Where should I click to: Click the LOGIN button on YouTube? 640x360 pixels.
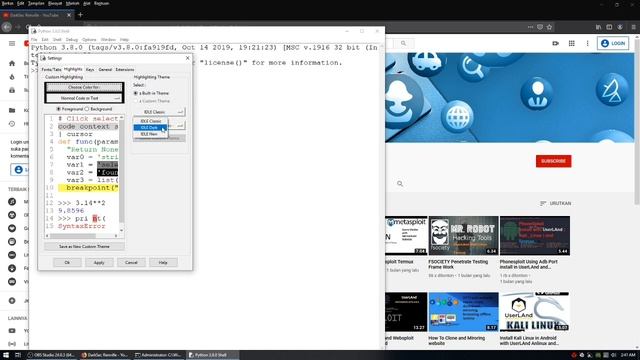pos(613,43)
